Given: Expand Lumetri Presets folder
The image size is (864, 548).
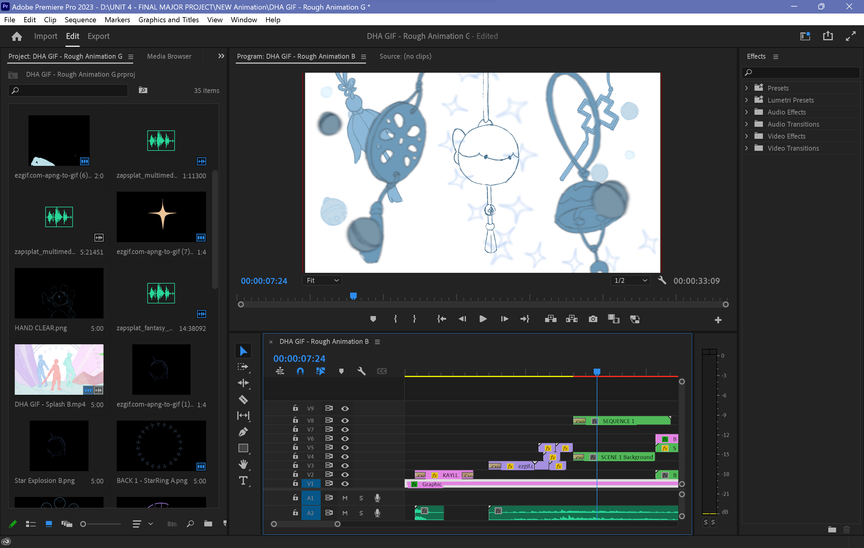Looking at the screenshot, I should (x=747, y=100).
